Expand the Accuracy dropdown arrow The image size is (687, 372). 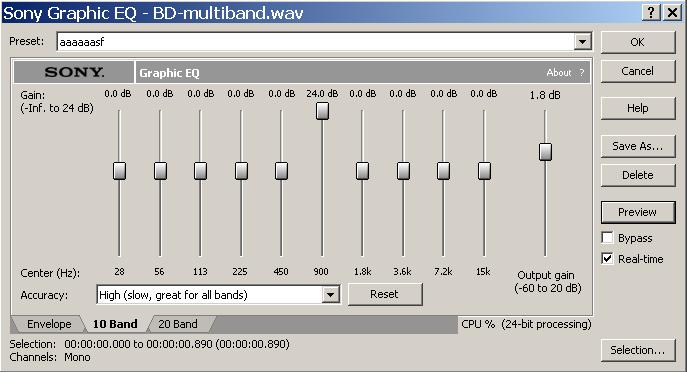click(330, 294)
